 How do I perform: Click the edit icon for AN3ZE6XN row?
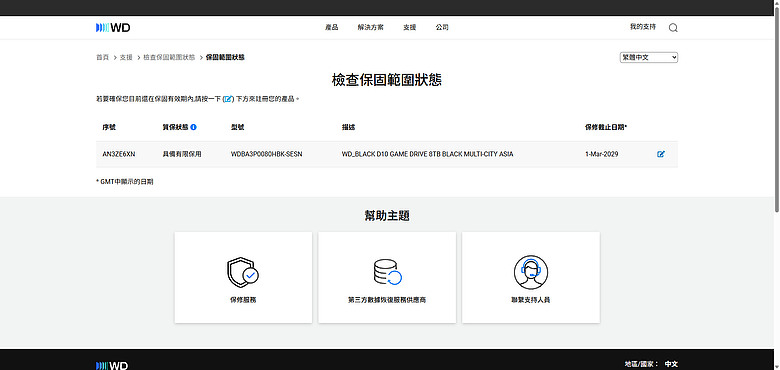coord(661,154)
